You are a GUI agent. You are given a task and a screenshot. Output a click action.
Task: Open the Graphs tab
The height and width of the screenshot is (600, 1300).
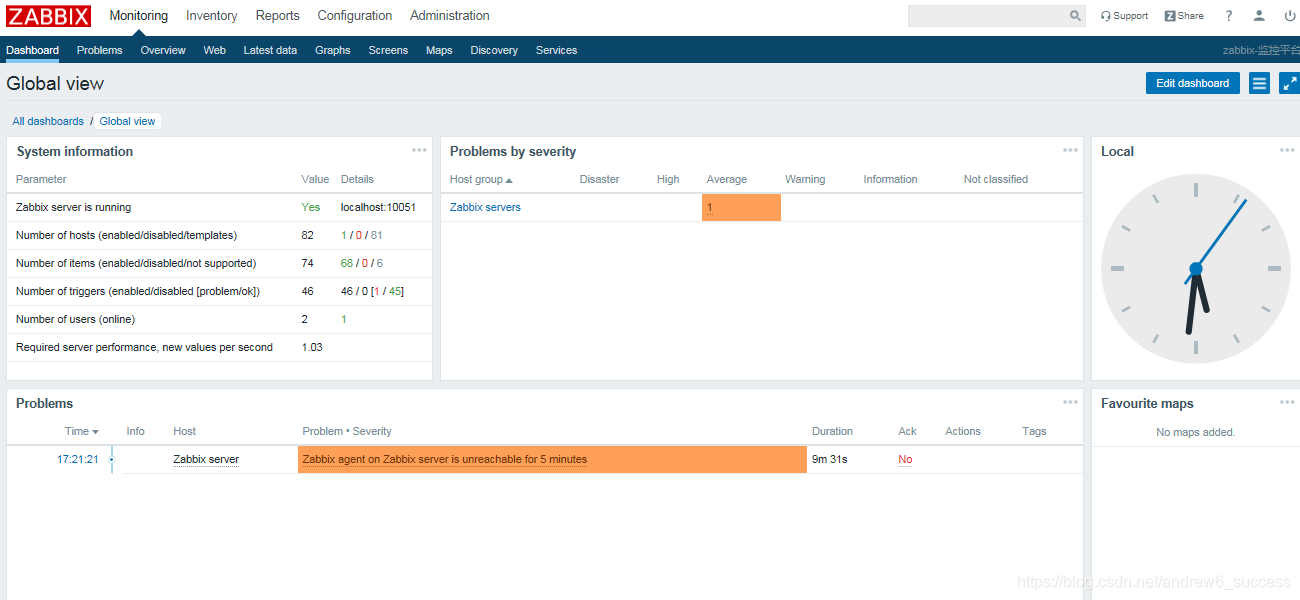click(x=333, y=50)
